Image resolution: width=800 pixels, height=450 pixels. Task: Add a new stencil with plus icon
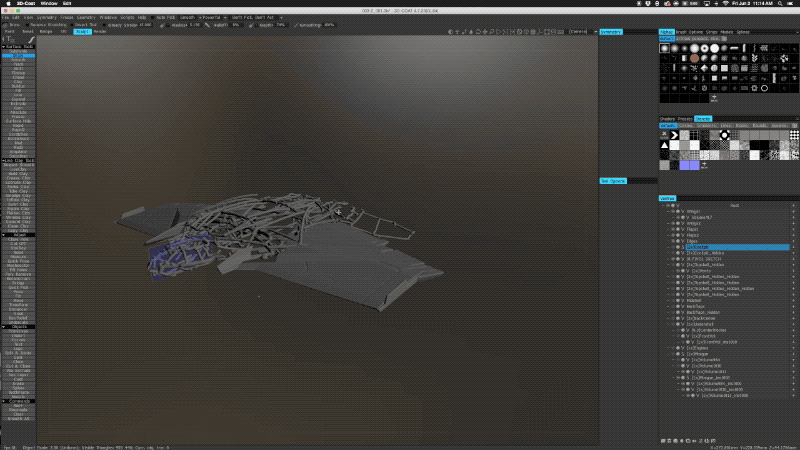tap(704, 165)
